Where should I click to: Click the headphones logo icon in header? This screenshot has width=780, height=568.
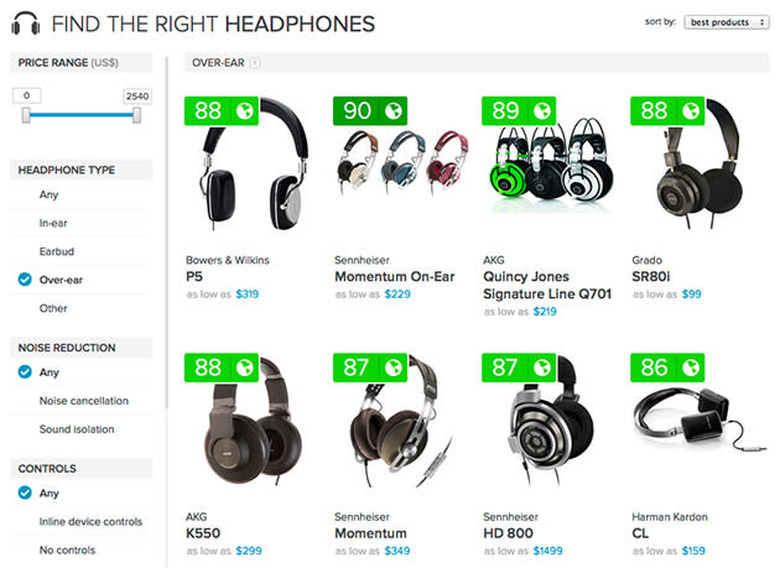tap(26, 24)
